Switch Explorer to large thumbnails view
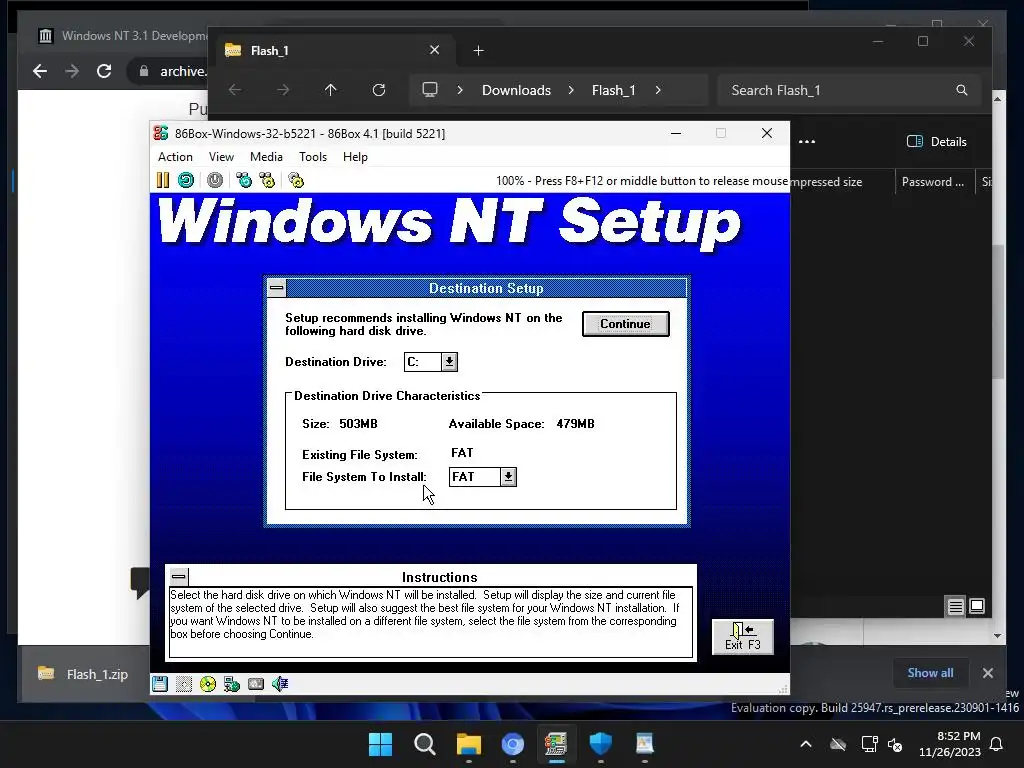This screenshot has height=768, width=1024. (x=977, y=607)
